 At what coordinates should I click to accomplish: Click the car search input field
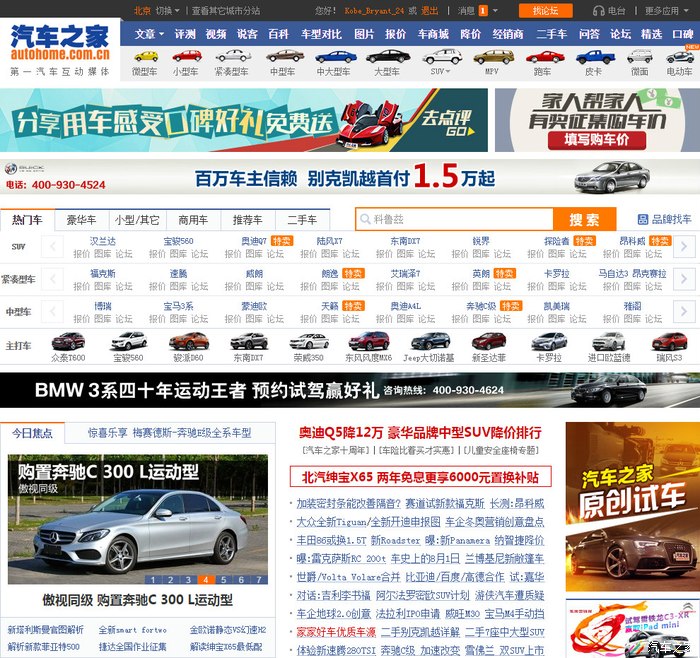pyautogui.click(x=455, y=219)
